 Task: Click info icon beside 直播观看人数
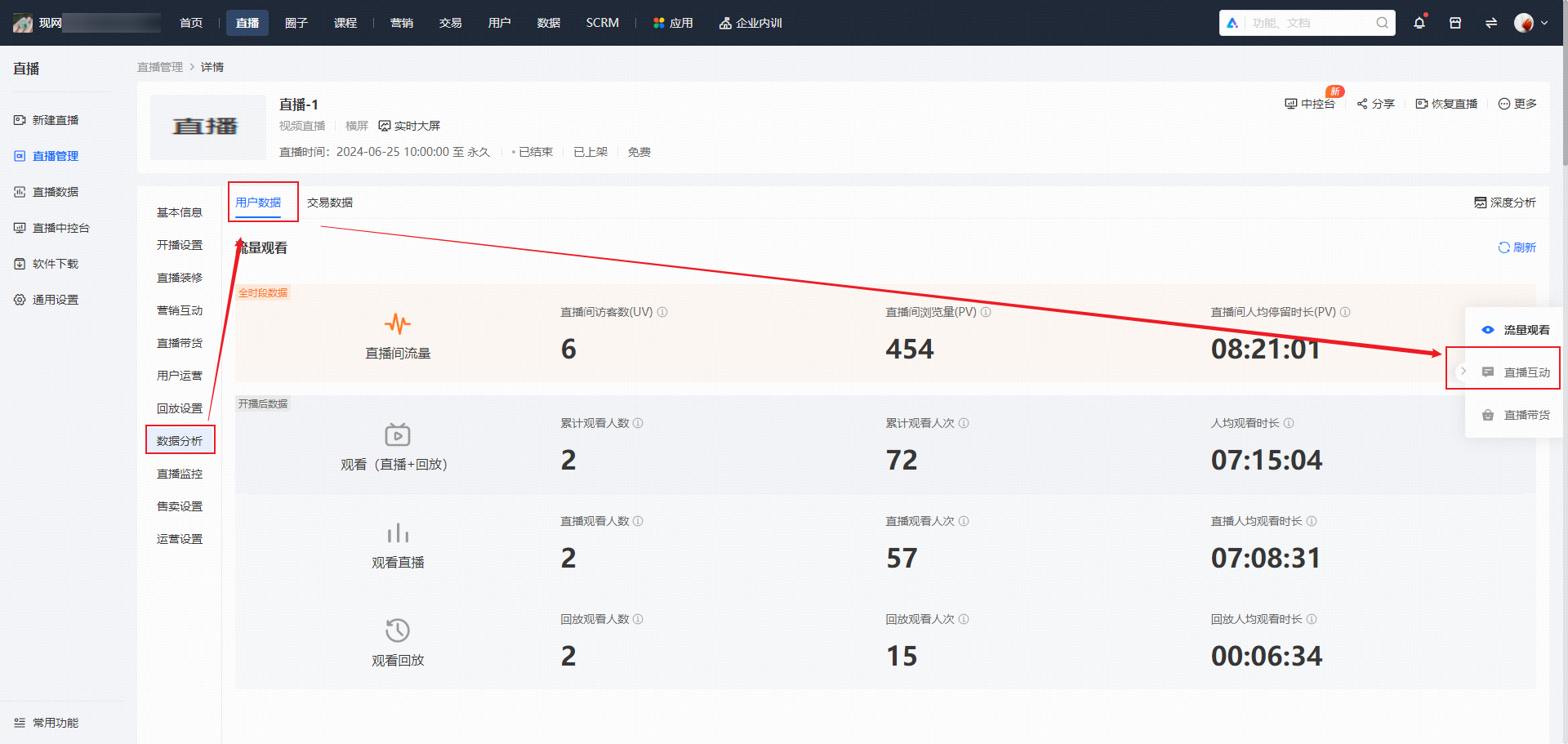(x=638, y=521)
